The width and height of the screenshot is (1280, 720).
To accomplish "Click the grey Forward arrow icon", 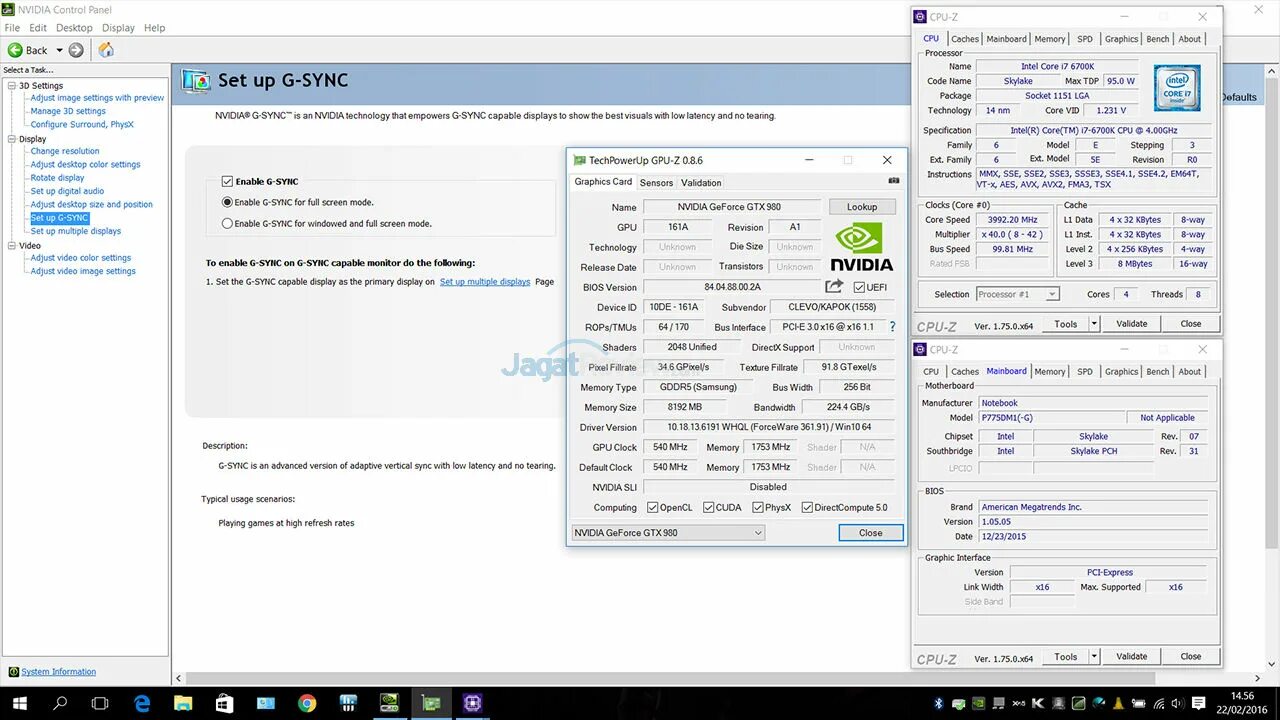I will tap(76, 50).
